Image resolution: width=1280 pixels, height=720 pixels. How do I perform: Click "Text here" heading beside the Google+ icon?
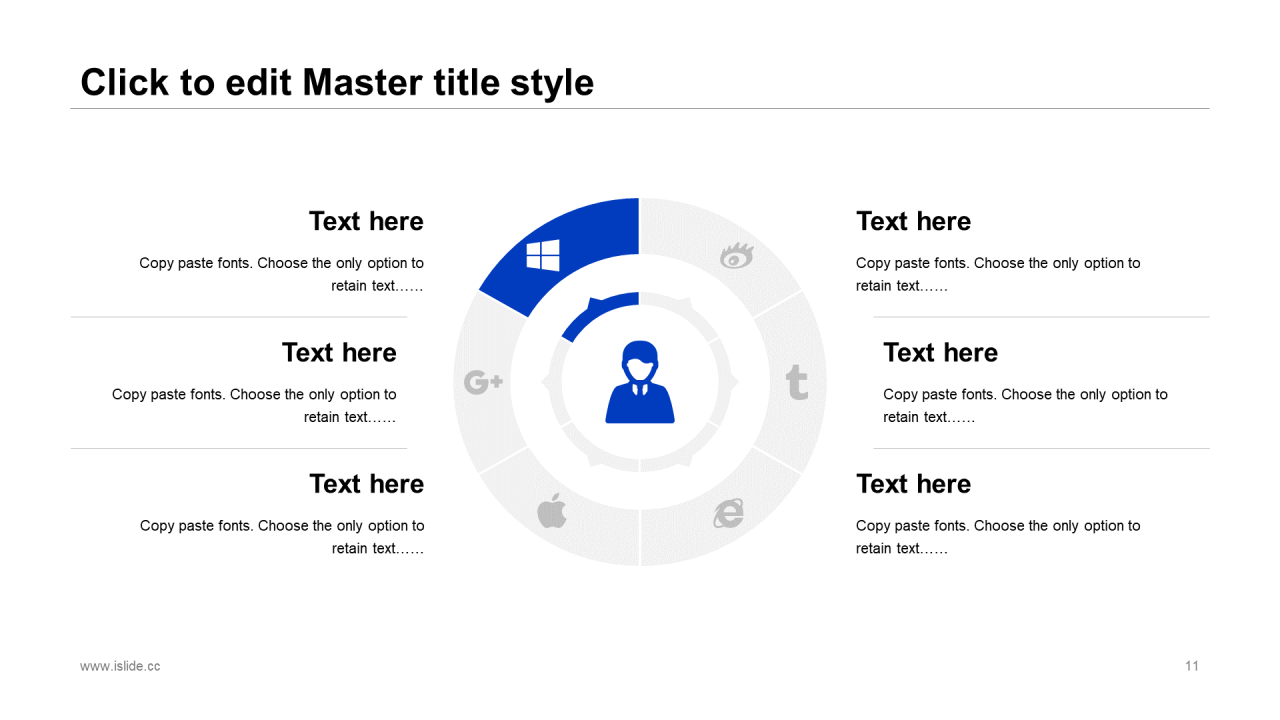[339, 352]
